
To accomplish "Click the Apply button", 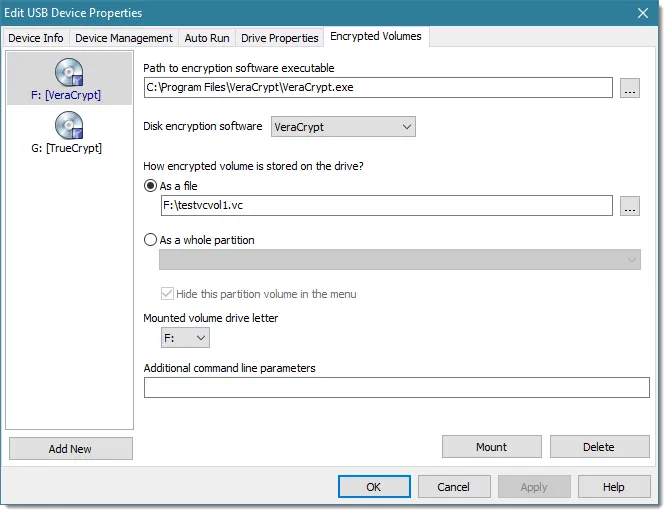I will click(x=534, y=487).
